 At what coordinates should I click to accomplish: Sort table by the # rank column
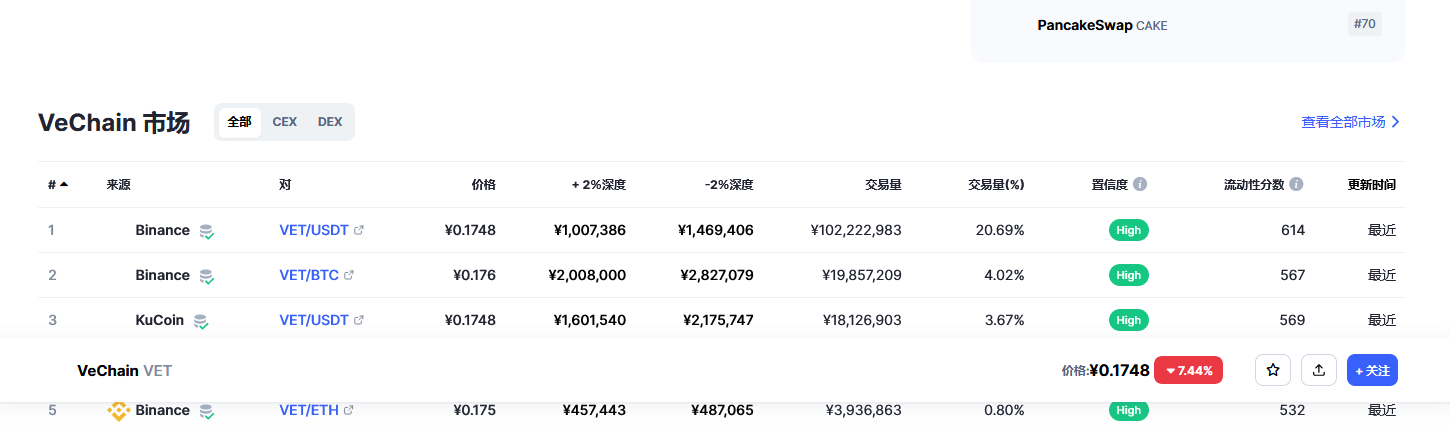coord(58,185)
